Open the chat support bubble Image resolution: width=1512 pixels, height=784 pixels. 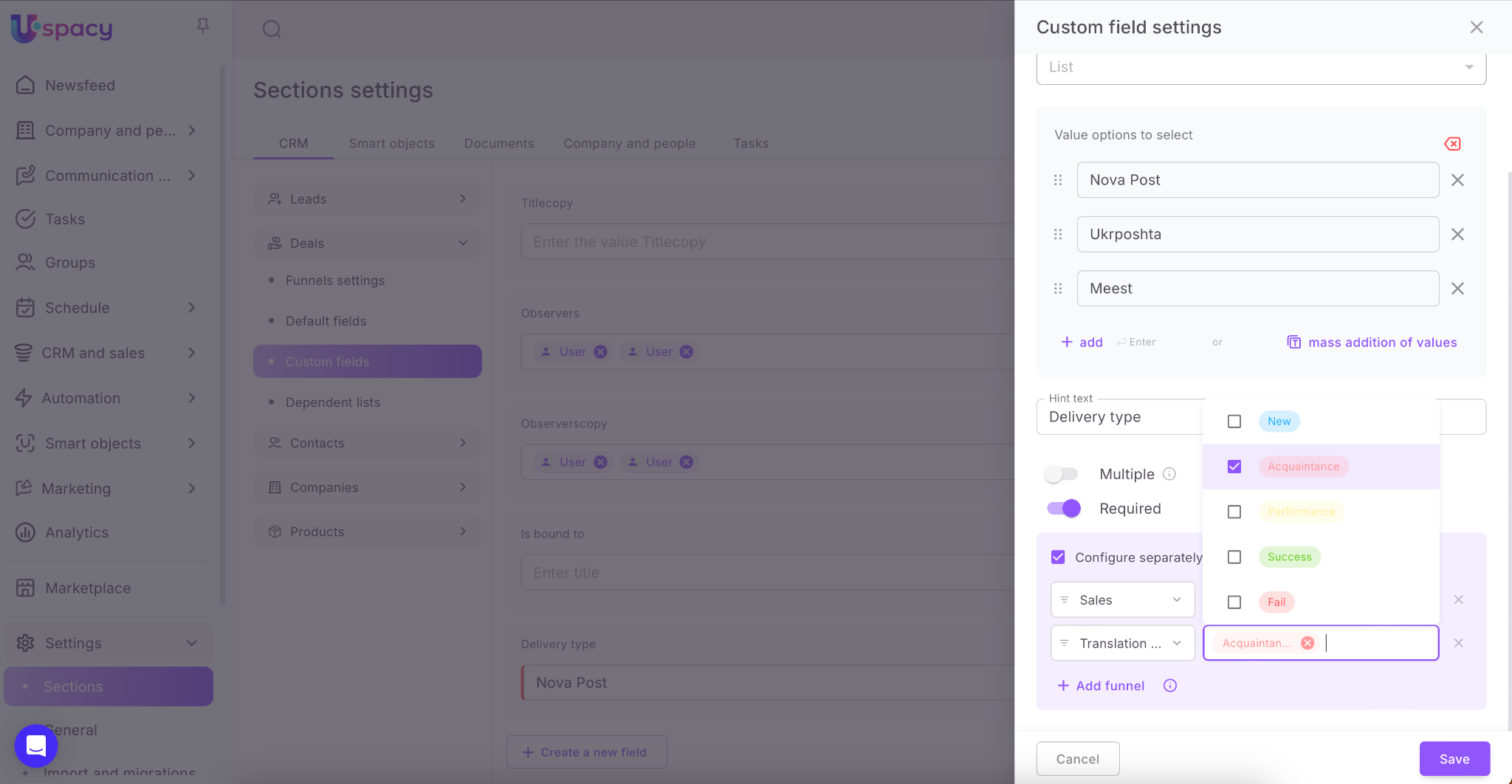point(35,746)
